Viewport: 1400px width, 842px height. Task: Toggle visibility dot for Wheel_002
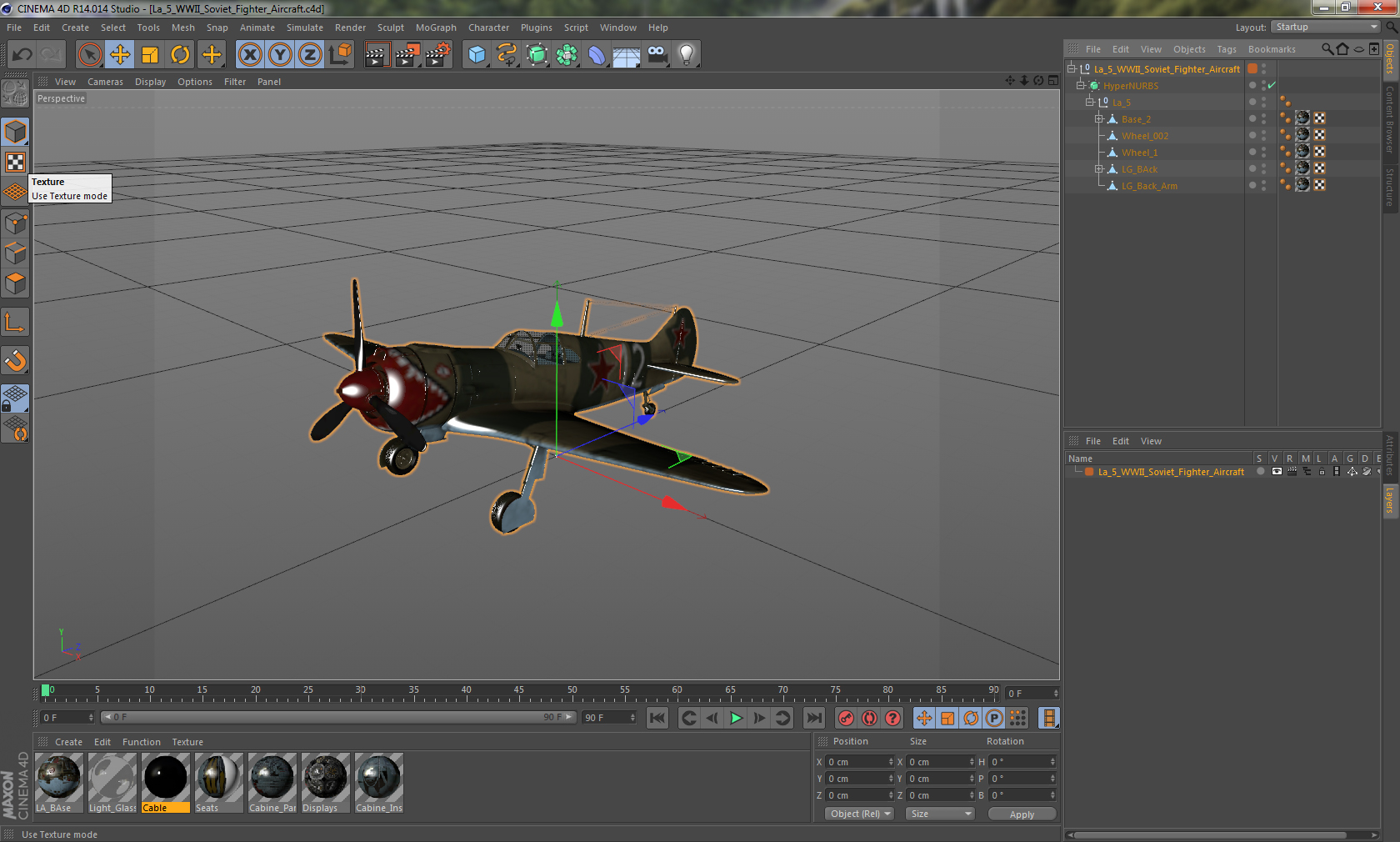point(1252,135)
